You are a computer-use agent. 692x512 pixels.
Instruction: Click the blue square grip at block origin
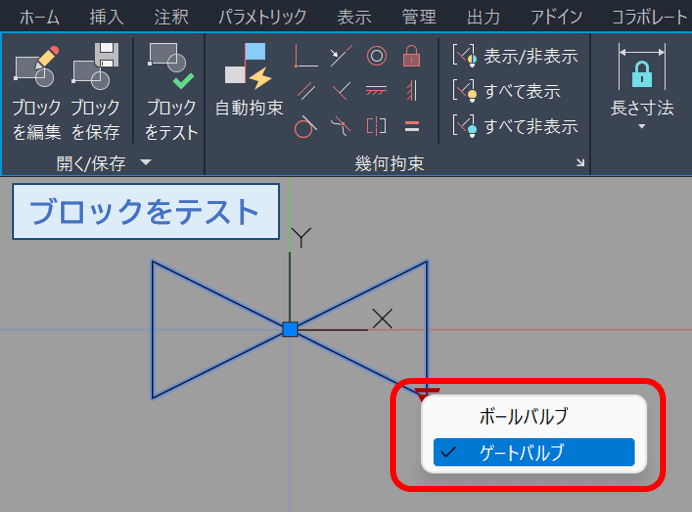tap(290, 329)
